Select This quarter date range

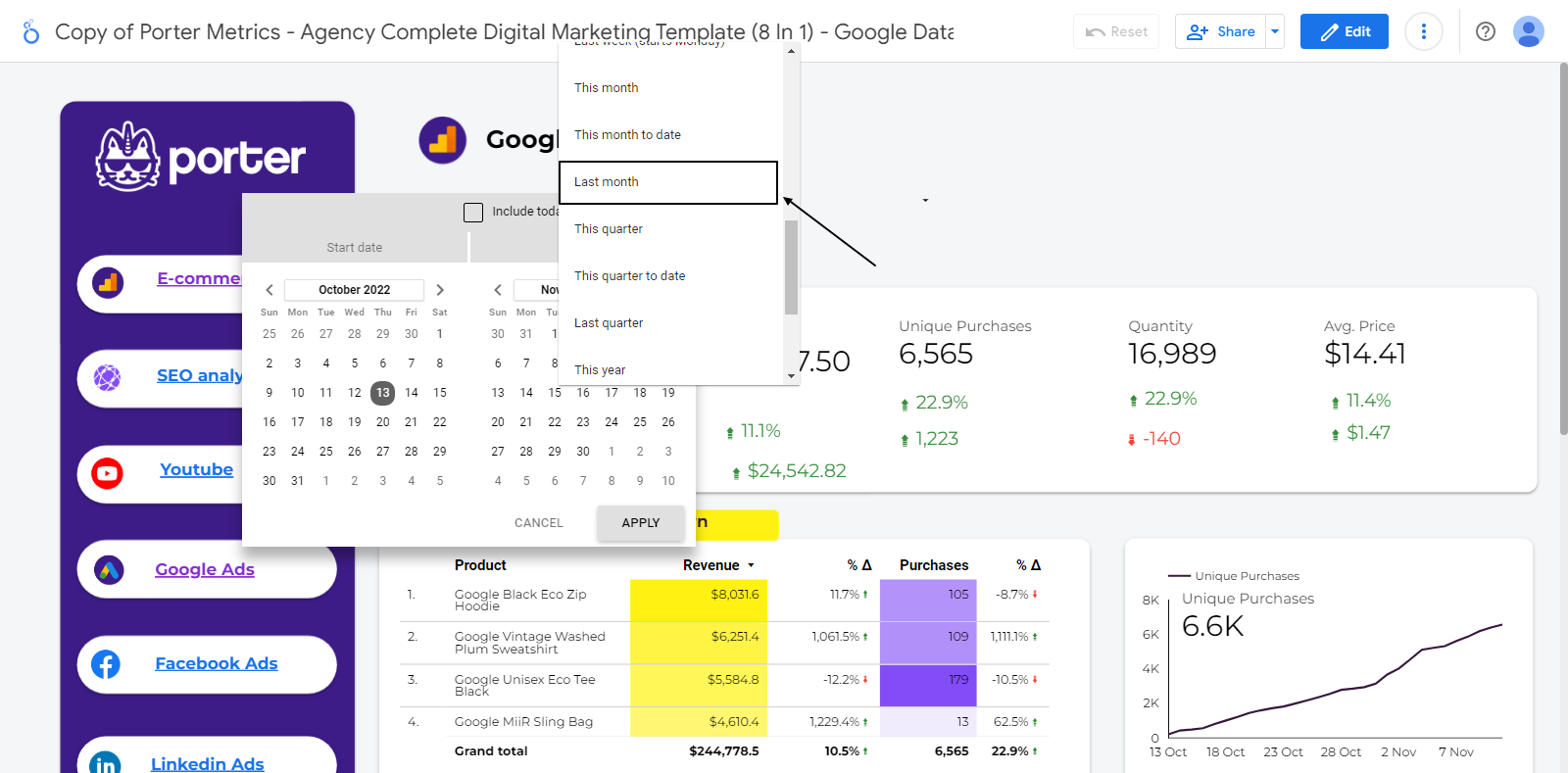click(x=668, y=229)
